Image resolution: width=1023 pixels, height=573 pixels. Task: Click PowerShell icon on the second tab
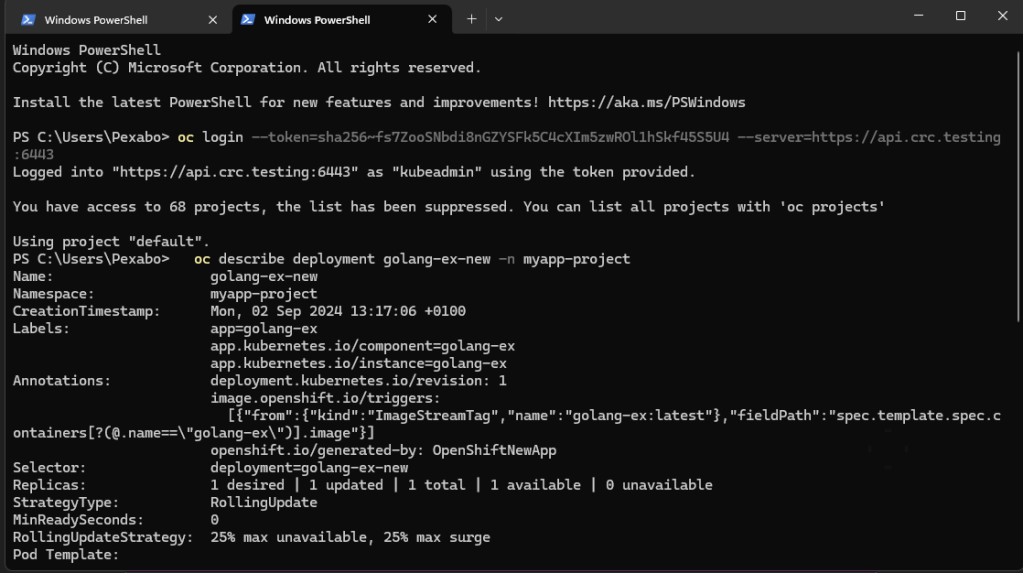point(247,20)
